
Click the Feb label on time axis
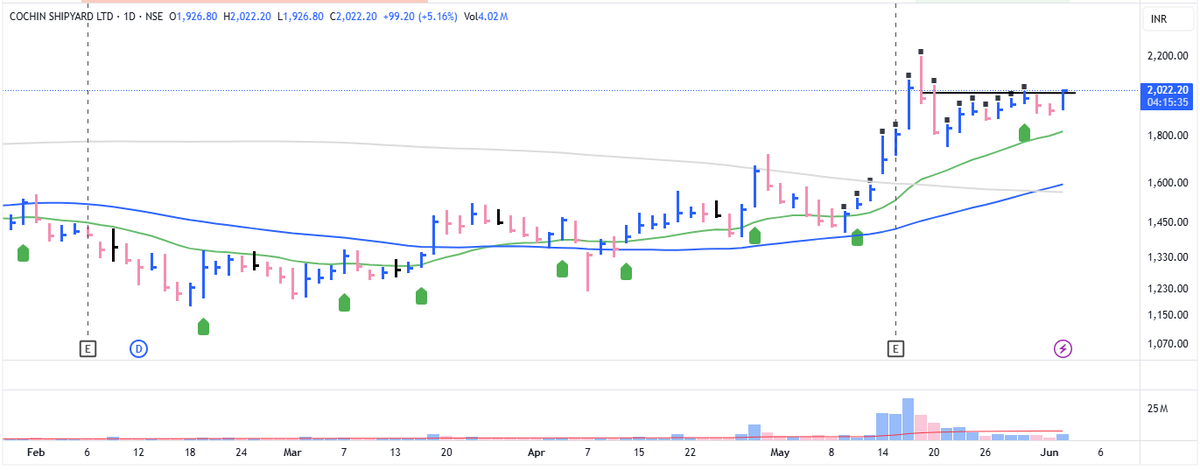36,453
